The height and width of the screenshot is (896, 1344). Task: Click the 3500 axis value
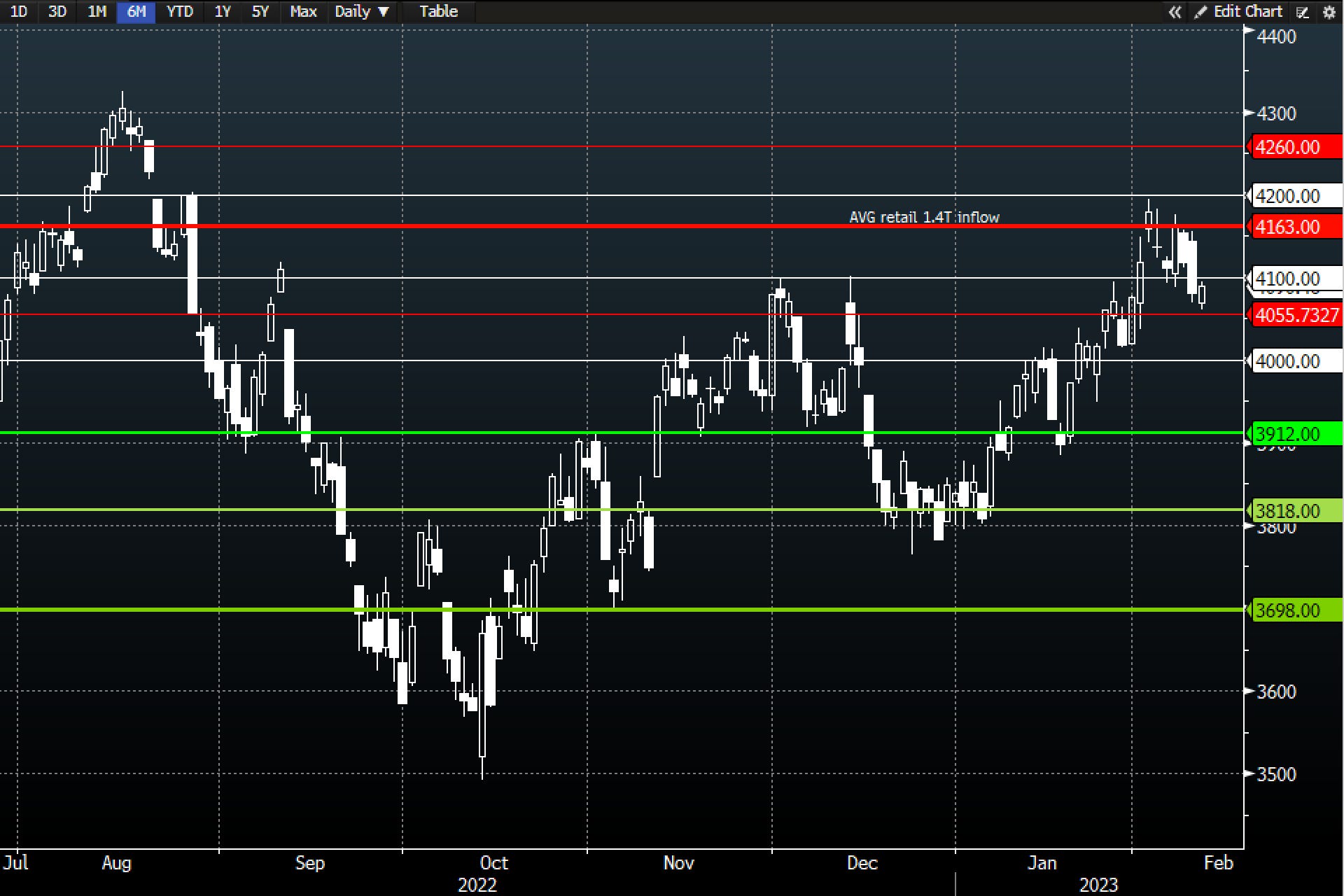[1277, 774]
